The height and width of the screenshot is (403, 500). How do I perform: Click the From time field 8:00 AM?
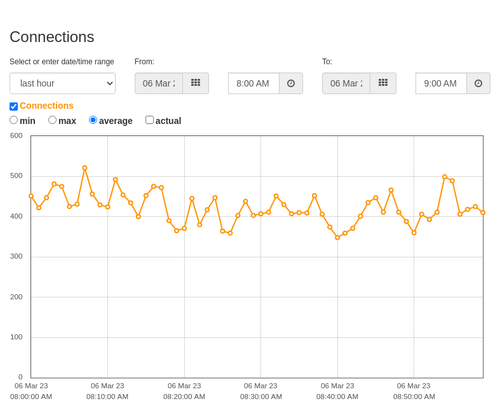[x=254, y=83]
